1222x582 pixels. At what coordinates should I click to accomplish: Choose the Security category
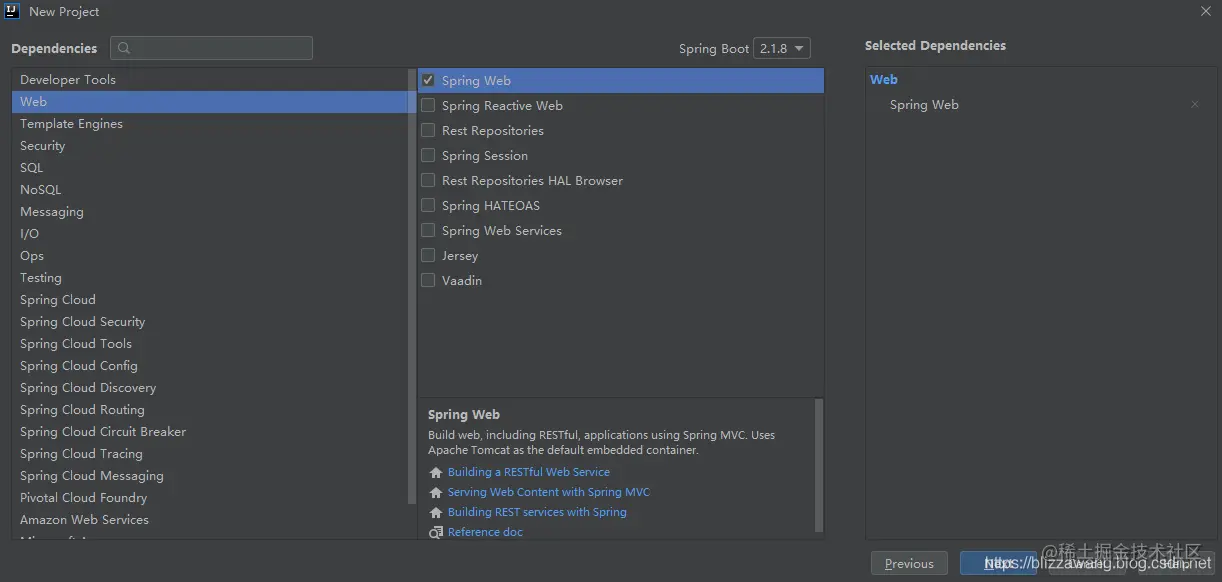point(210,146)
